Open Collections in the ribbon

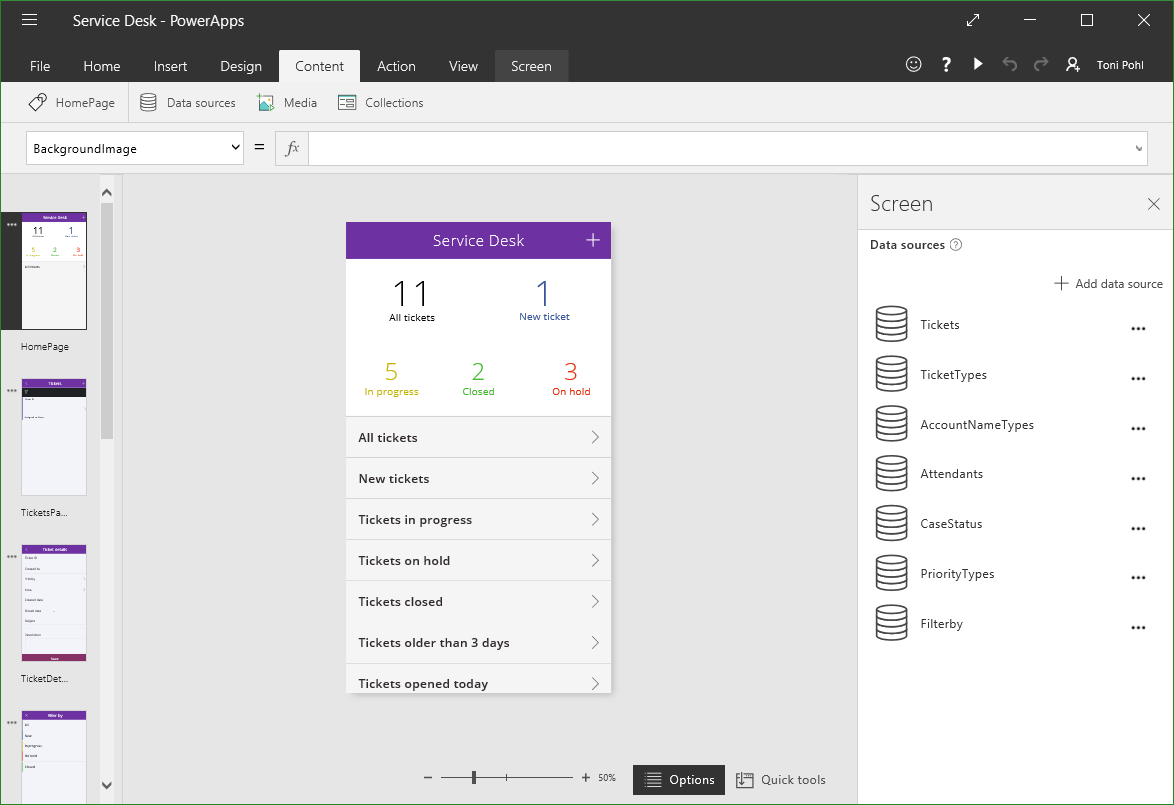pyautogui.click(x=381, y=103)
